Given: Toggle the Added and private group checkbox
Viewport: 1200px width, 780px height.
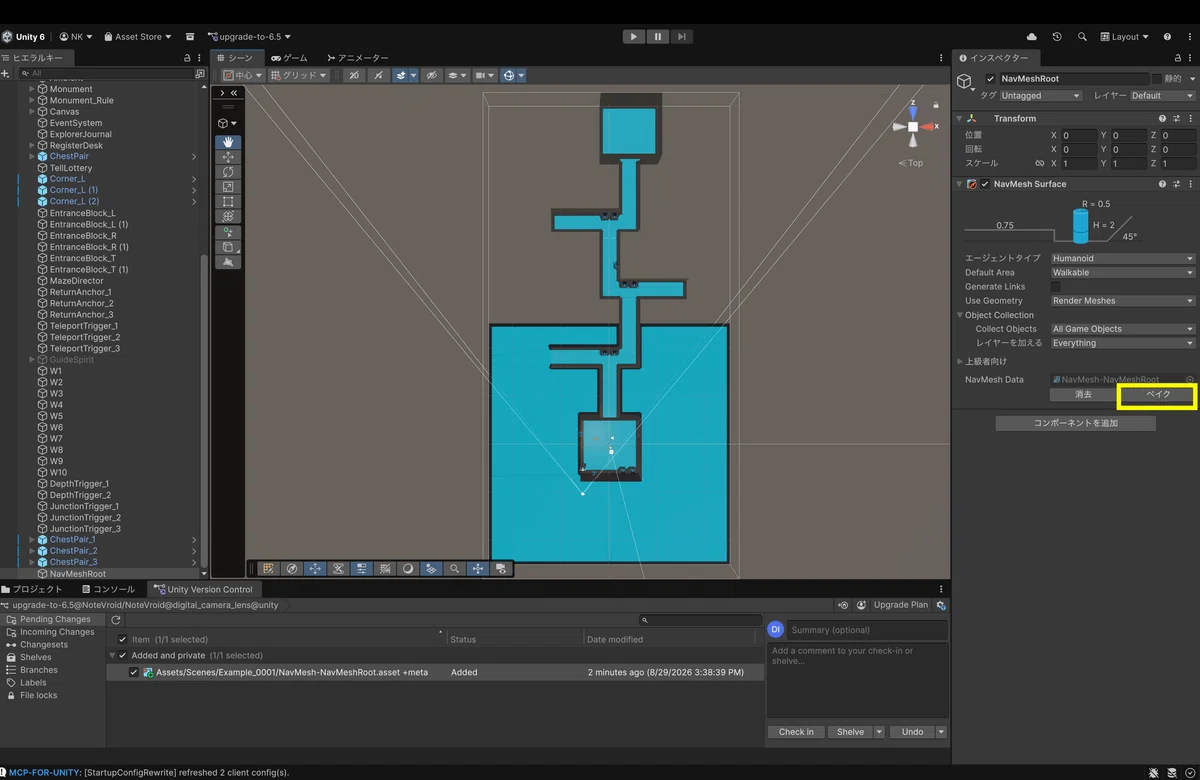Looking at the screenshot, I should pos(123,656).
